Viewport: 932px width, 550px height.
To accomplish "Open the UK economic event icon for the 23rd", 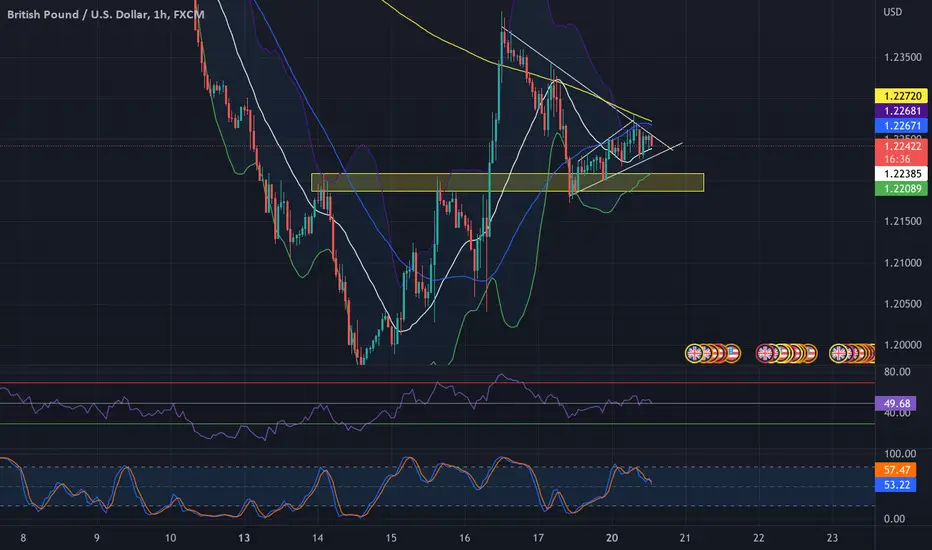I will click(839, 354).
